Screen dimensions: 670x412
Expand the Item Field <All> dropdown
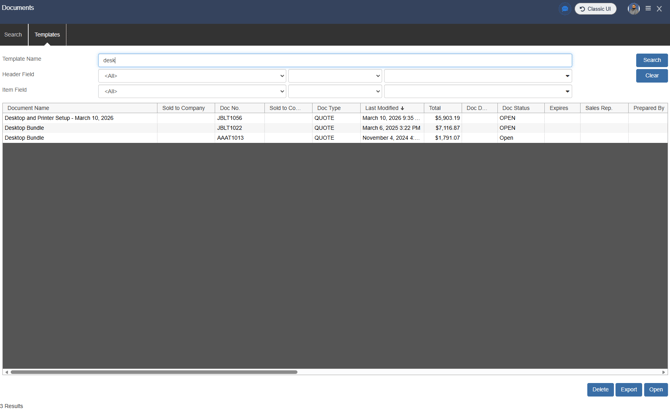coord(192,91)
